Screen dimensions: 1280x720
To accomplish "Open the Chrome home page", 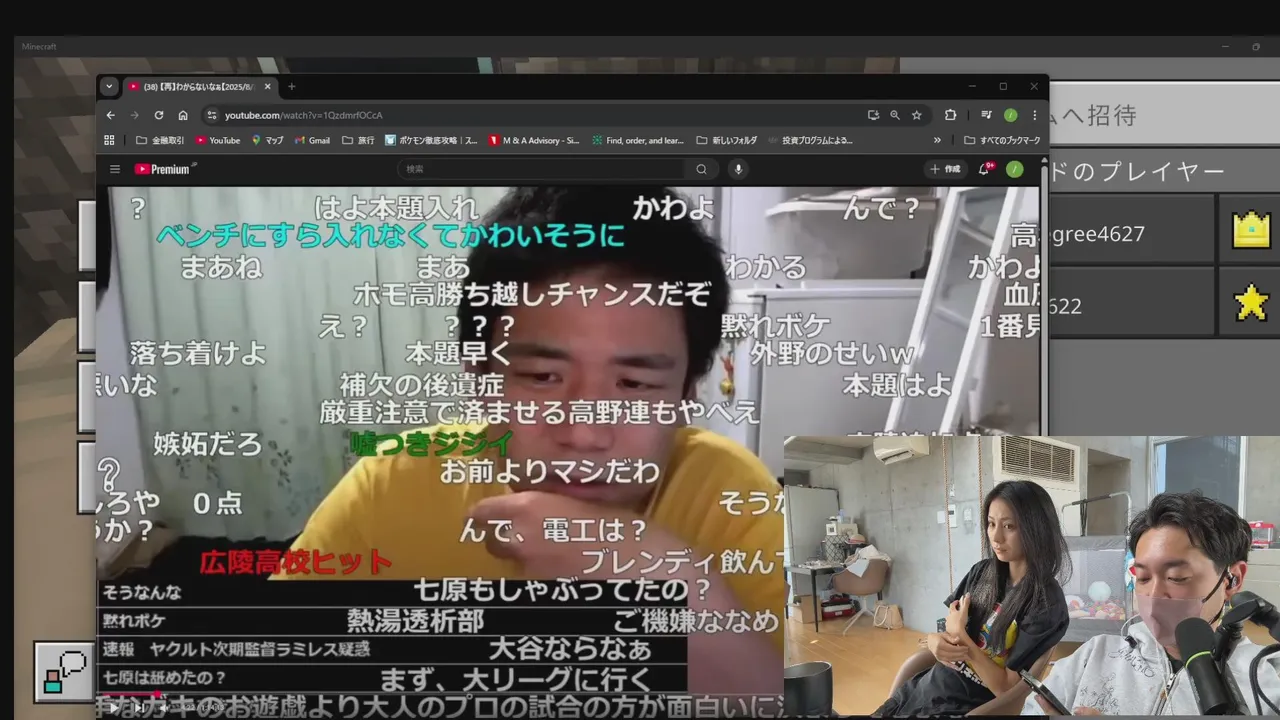I will pyautogui.click(x=183, y=115).
